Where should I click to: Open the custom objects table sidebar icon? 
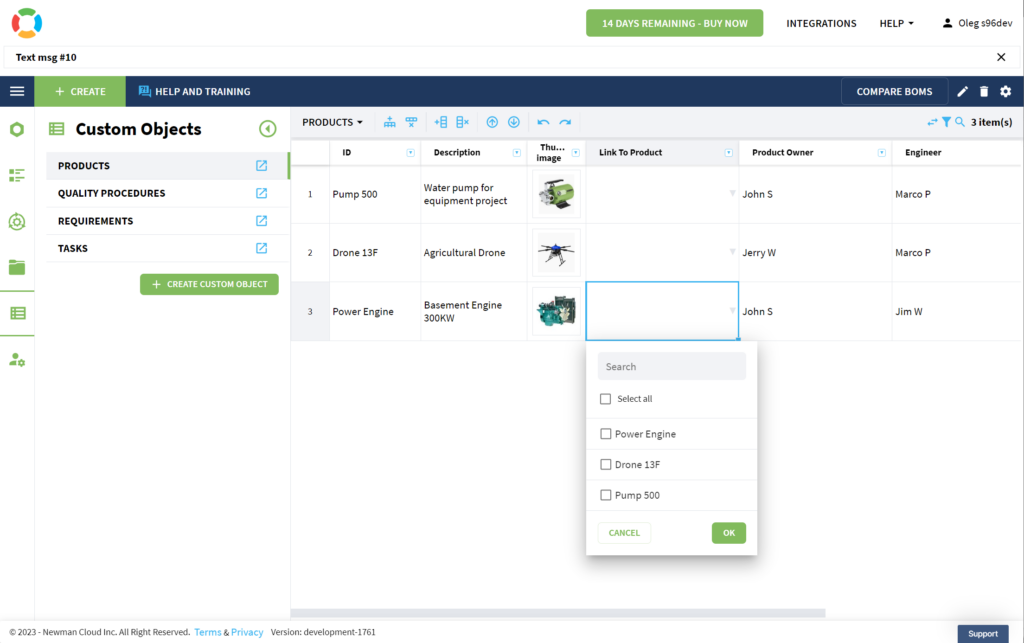(18, 313)
